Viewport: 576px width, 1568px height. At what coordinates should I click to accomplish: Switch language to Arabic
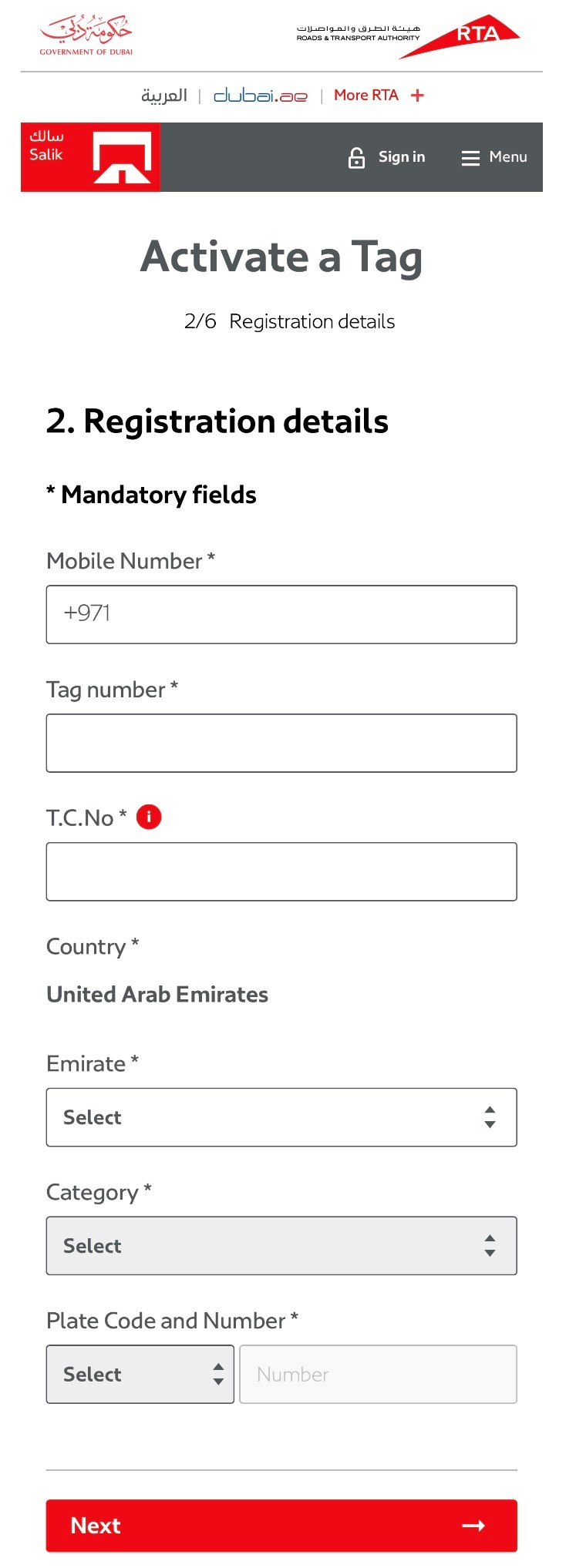point(164,96)
